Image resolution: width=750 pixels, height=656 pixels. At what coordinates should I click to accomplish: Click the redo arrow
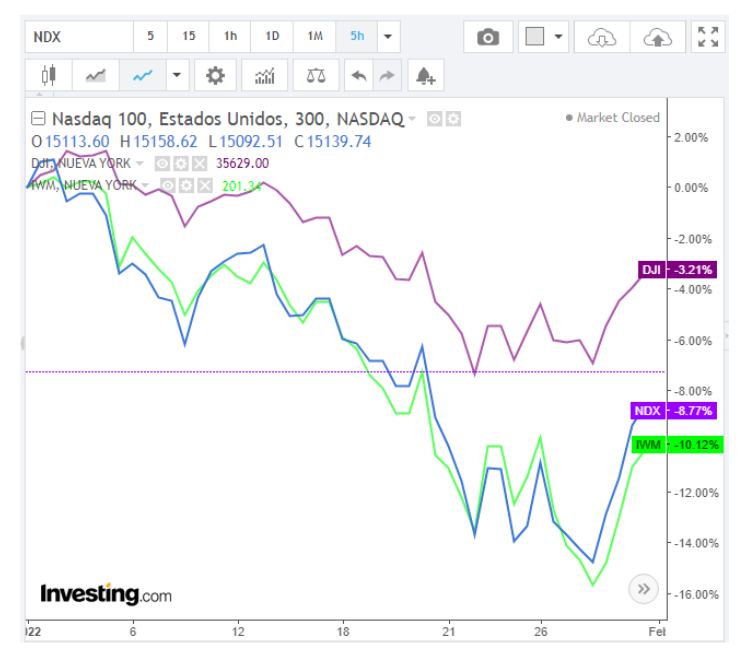(387, 75)
